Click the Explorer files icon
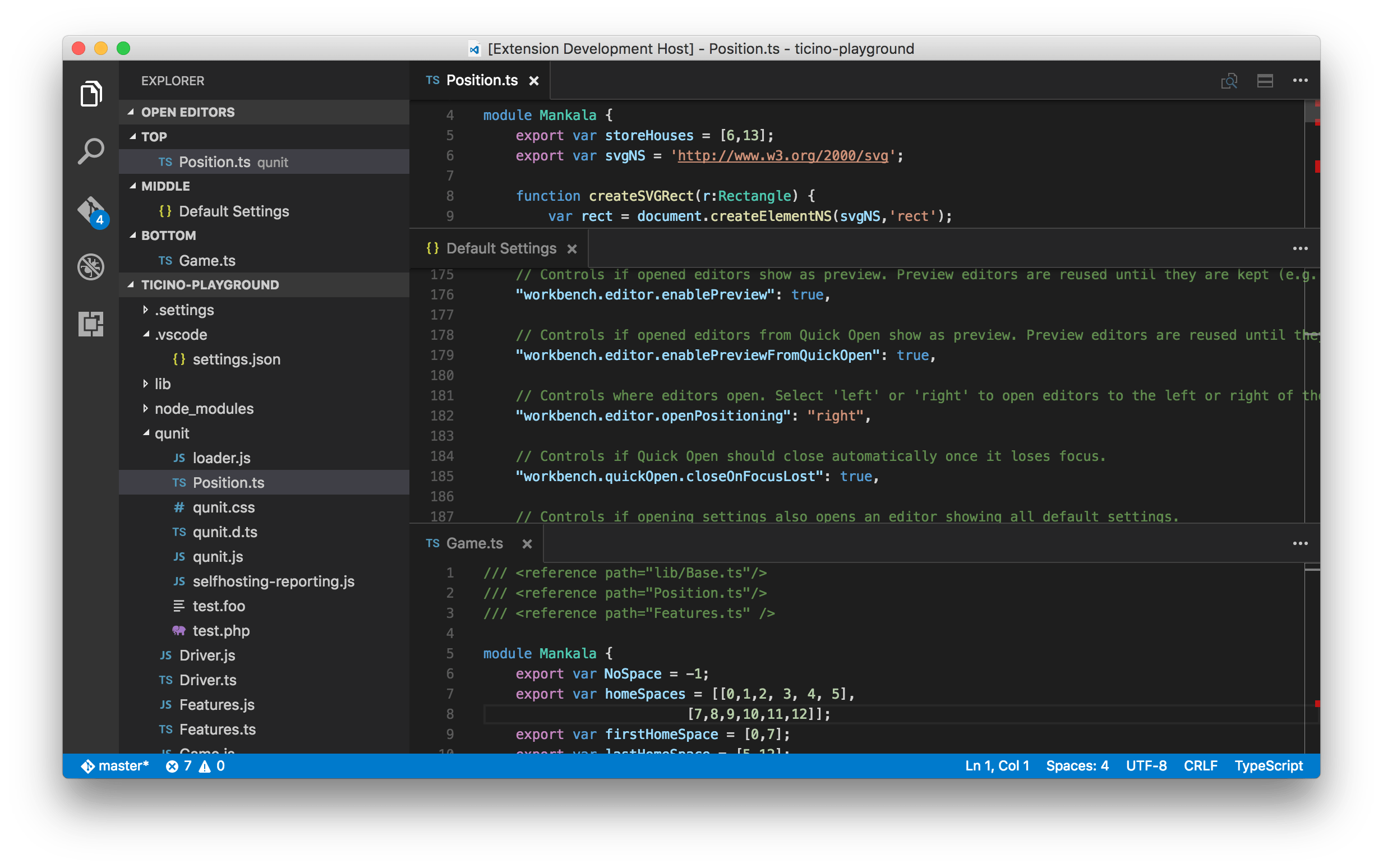The image size is (1383, 868). coord(91,94)
